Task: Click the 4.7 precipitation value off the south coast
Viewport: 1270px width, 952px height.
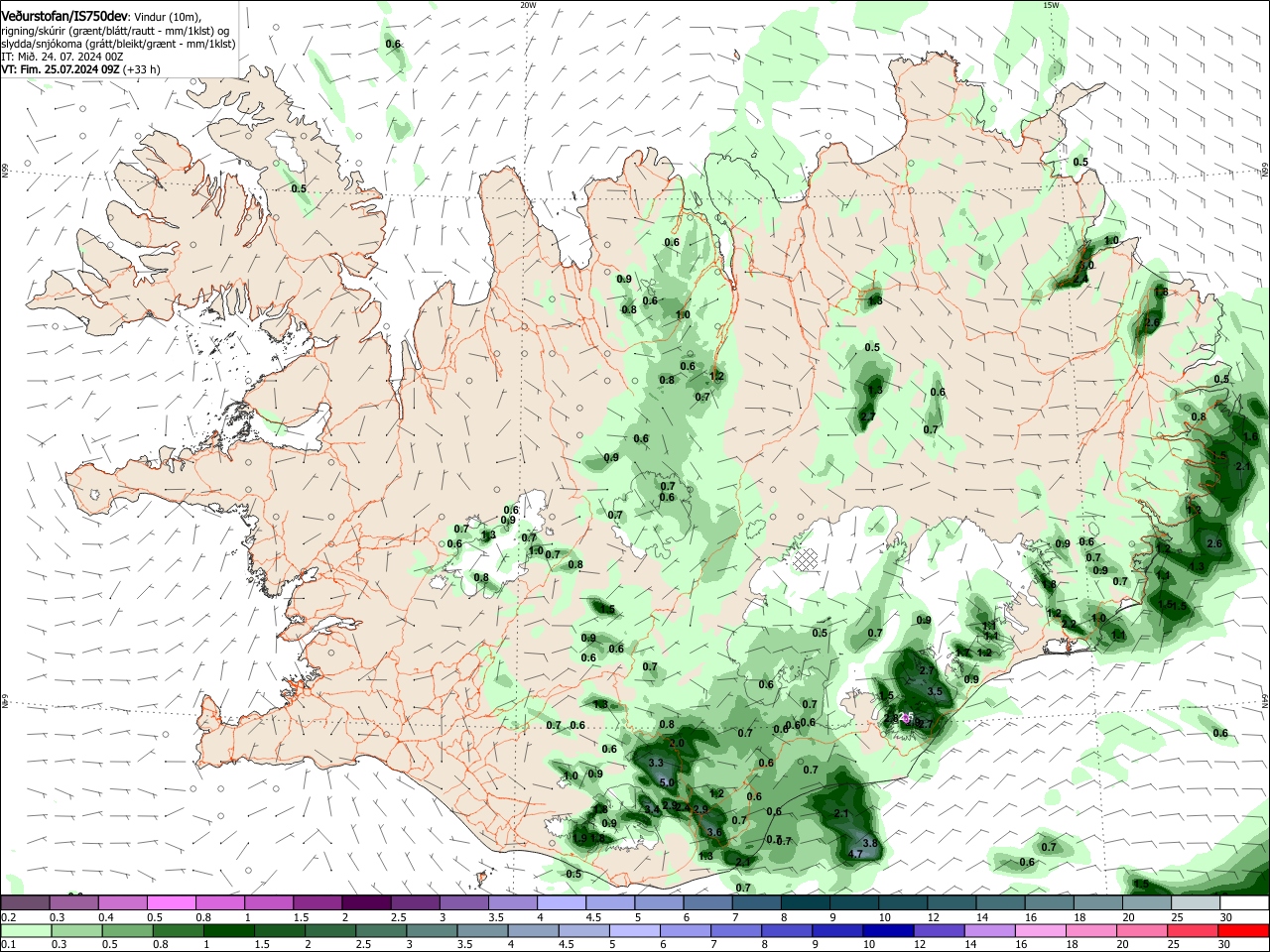Action: point(856,854)
